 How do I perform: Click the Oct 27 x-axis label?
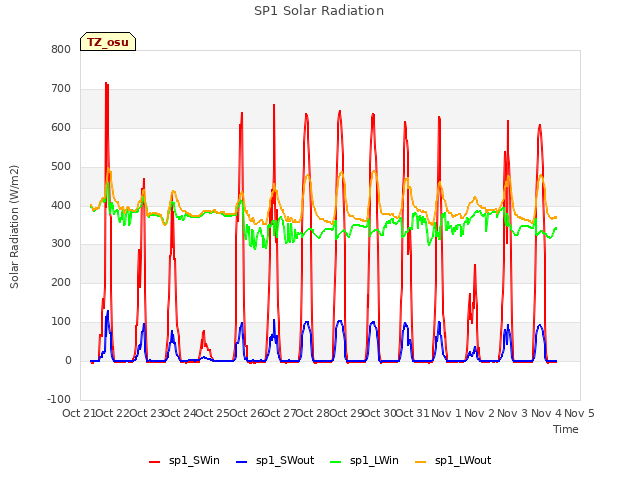pyautogui.click(x=280, y=413)
